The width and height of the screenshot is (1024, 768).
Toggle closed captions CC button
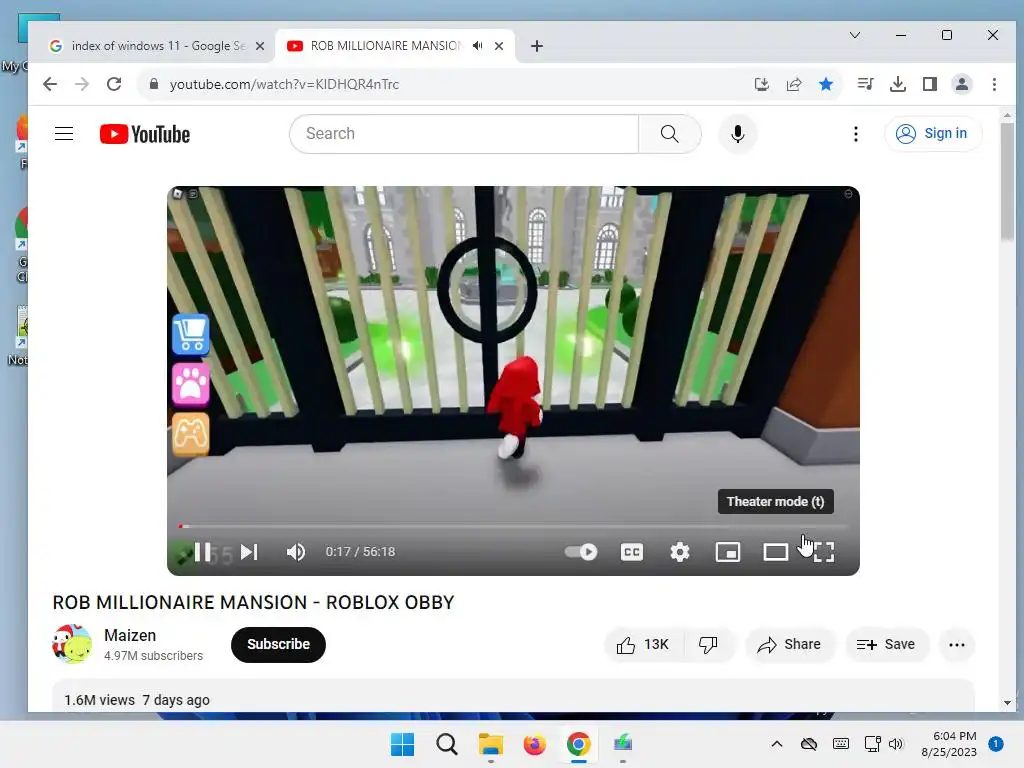(632, 552)
